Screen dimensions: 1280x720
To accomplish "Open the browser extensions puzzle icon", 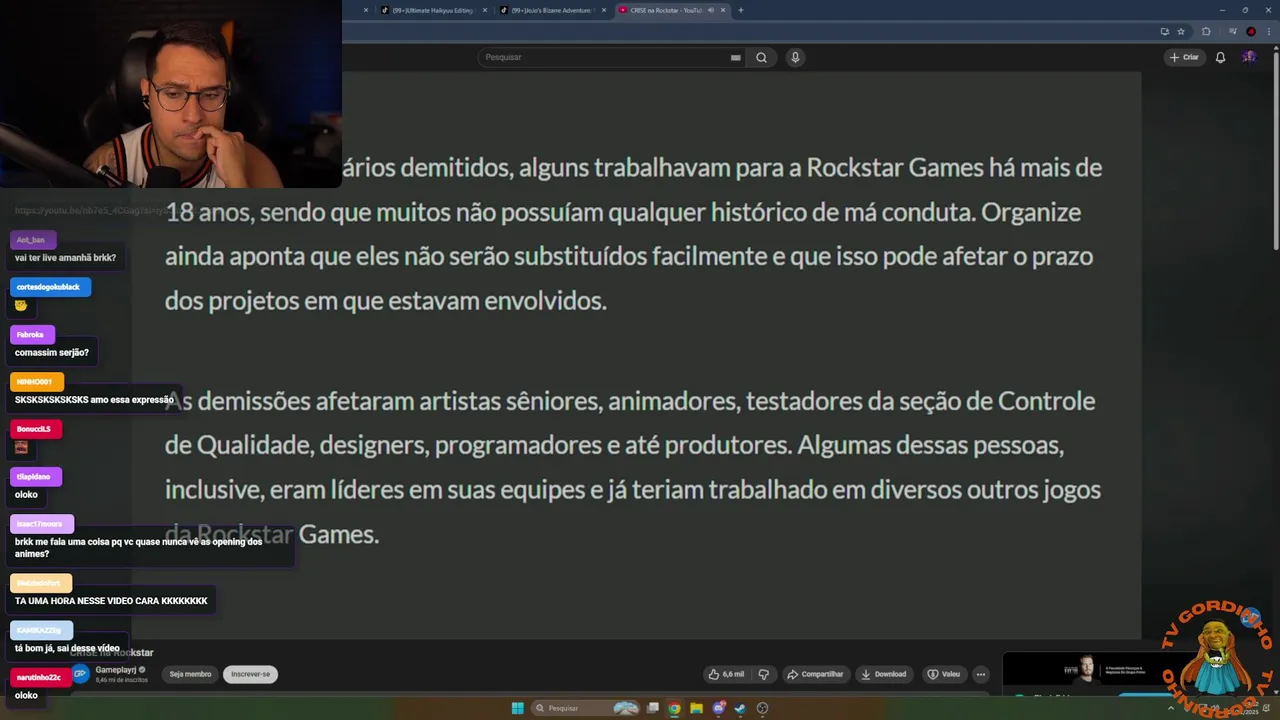I will pos(1206,32).
